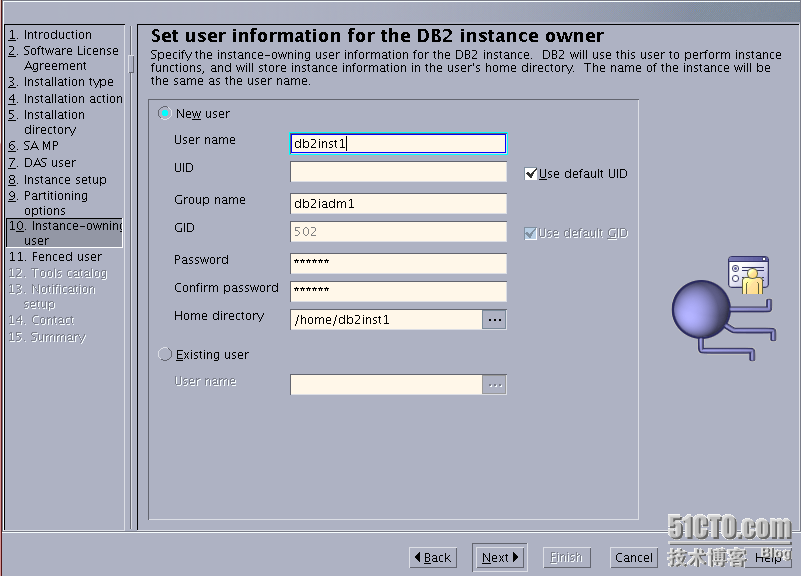Click the UID input field
The height and width of the screenshot is (576, 801).
[x=398, y=172]
